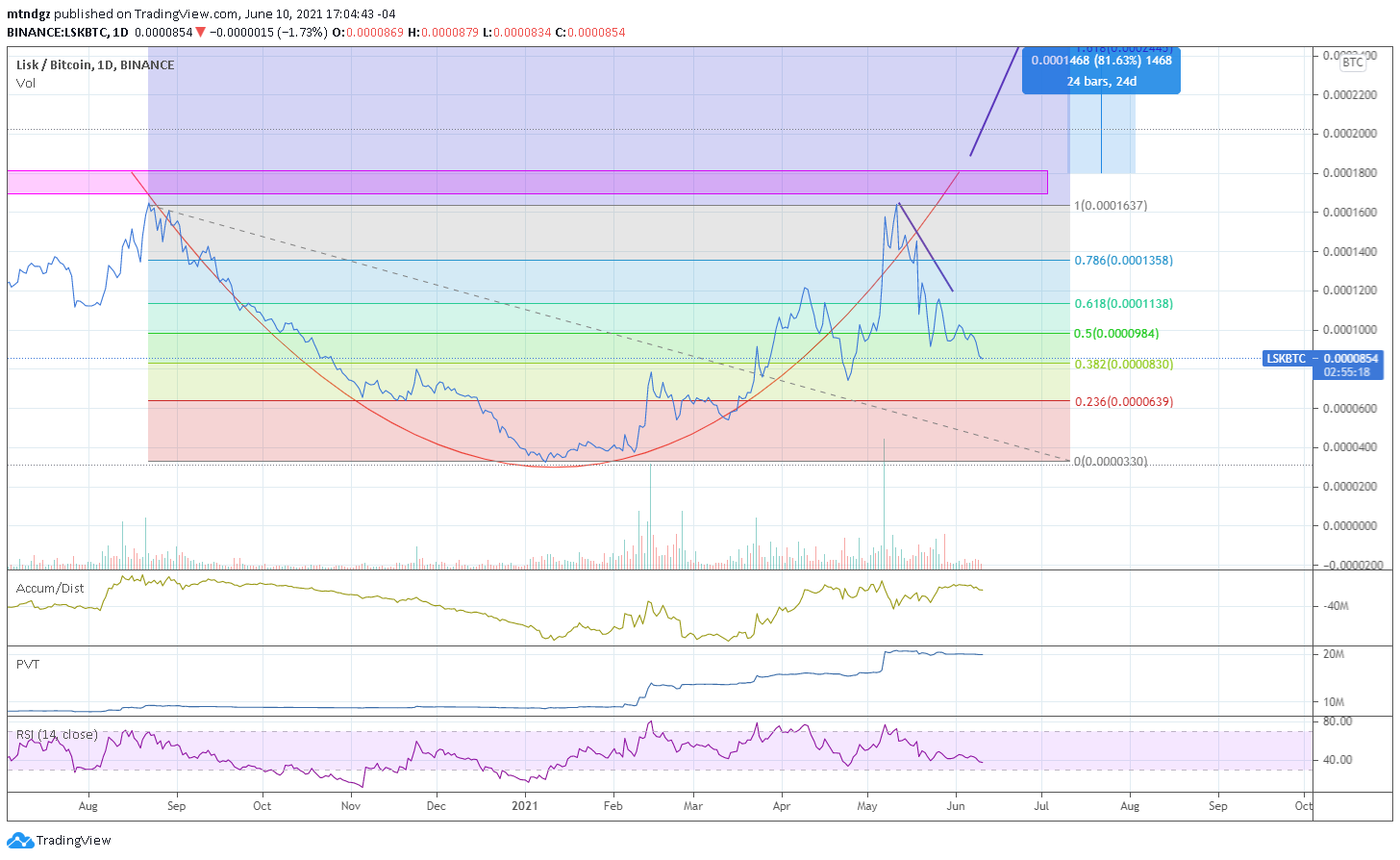Click the TradingView wordmark text at the bottom

point(74,841)
